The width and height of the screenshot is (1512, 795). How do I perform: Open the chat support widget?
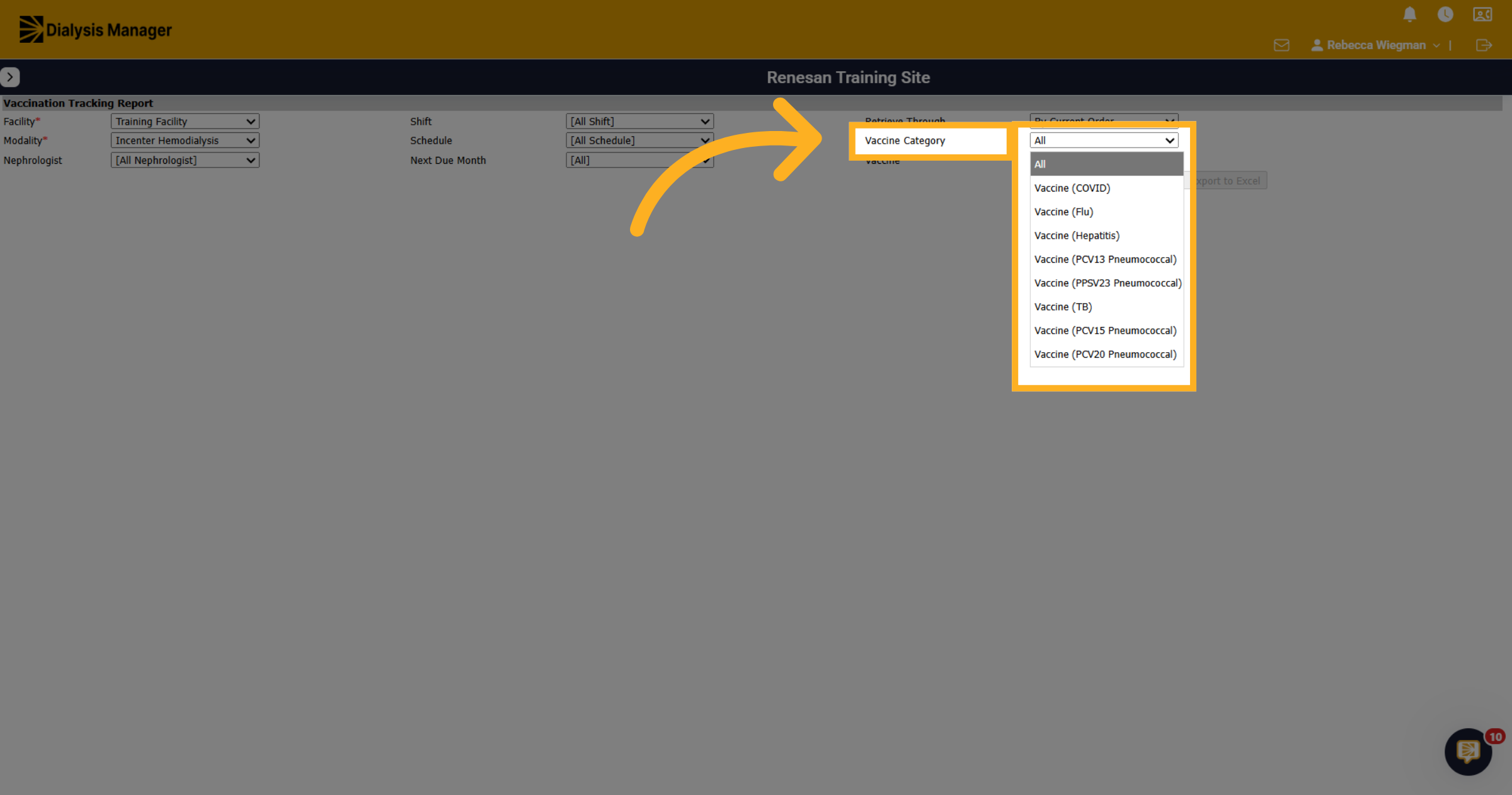click(1469, 752)
